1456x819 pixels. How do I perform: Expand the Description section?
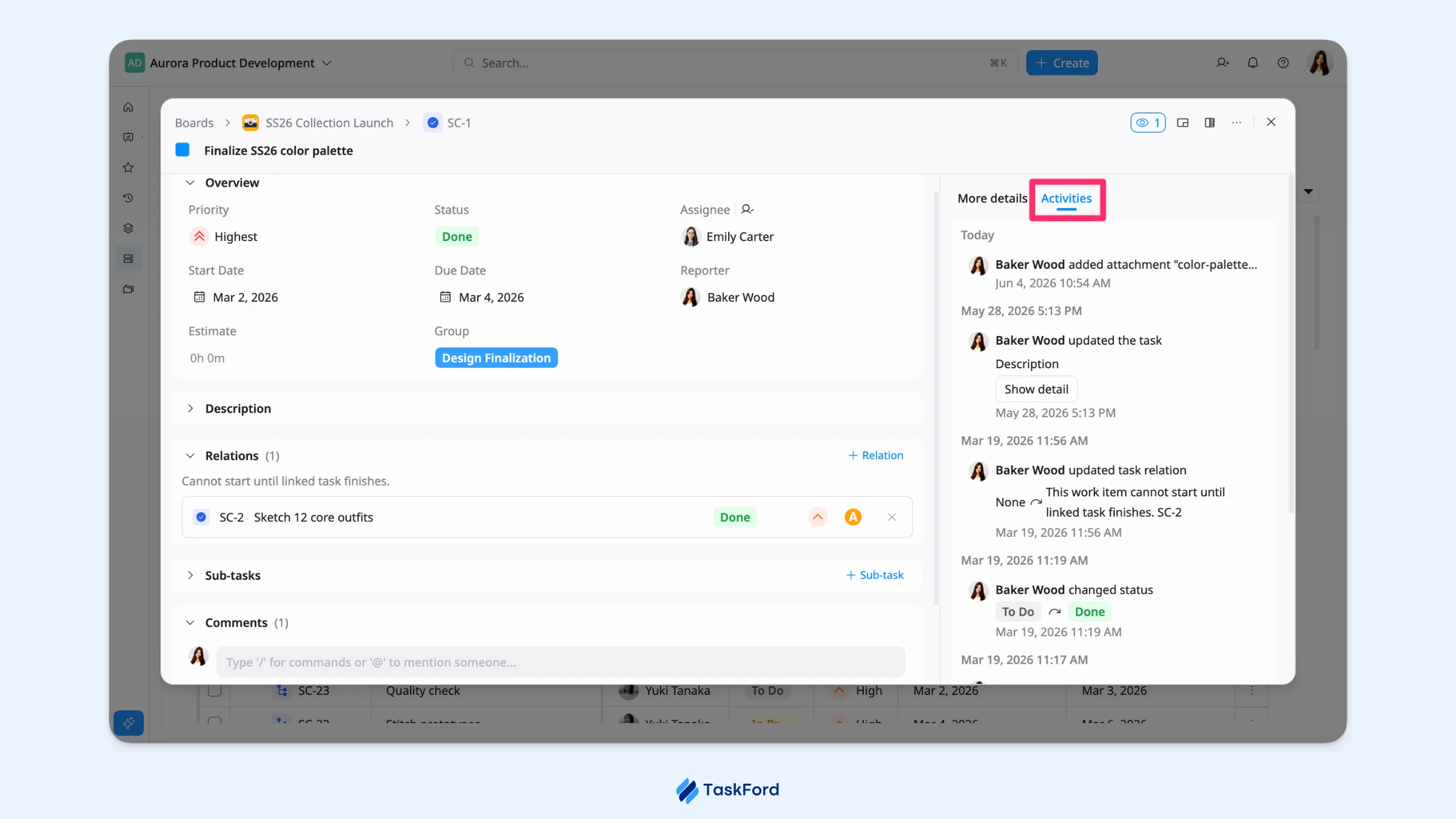click(x=190, y=408)
